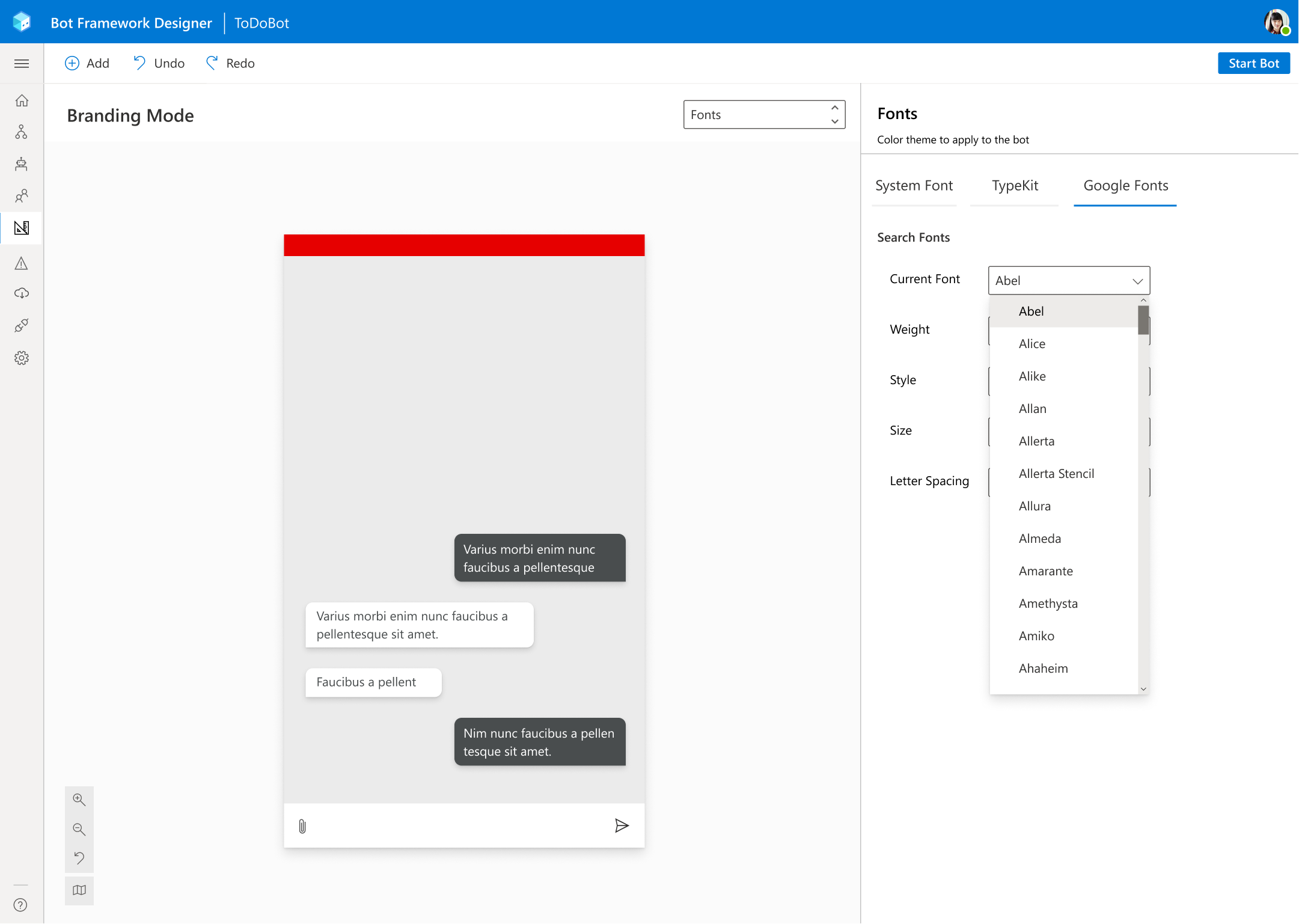Open the cloud publish icon
Image resolution: width=1299 pixels, height=924 pixels.
22,293
